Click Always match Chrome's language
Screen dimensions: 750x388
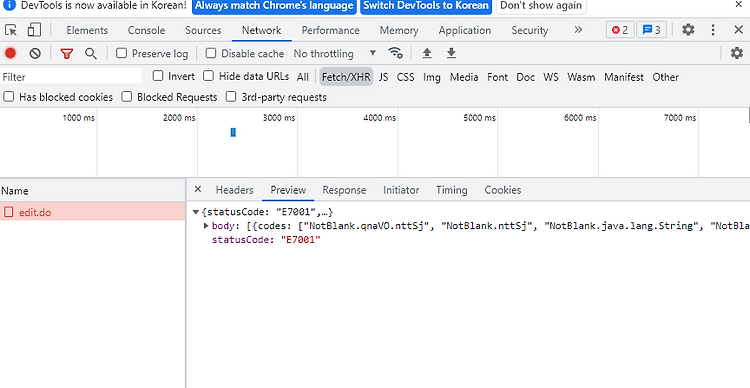click(x=274, y=6)
